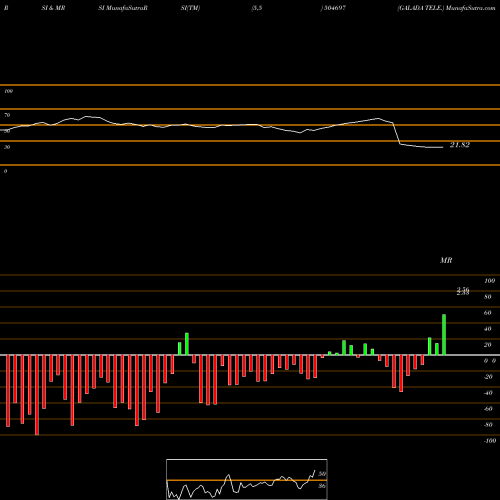Click the 'SI MunafaSutraR' header label
Screen dimensions: 500x500
[123, 8]
